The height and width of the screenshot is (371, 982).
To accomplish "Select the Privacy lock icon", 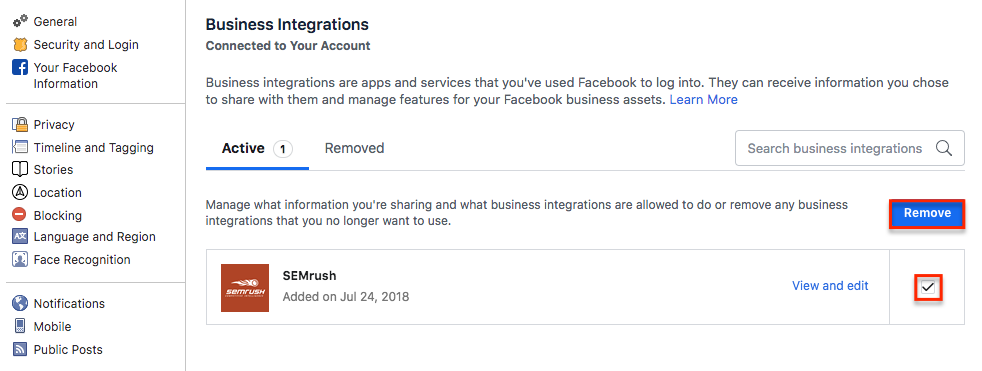I will pyautogui.click(x=21, y=124).
